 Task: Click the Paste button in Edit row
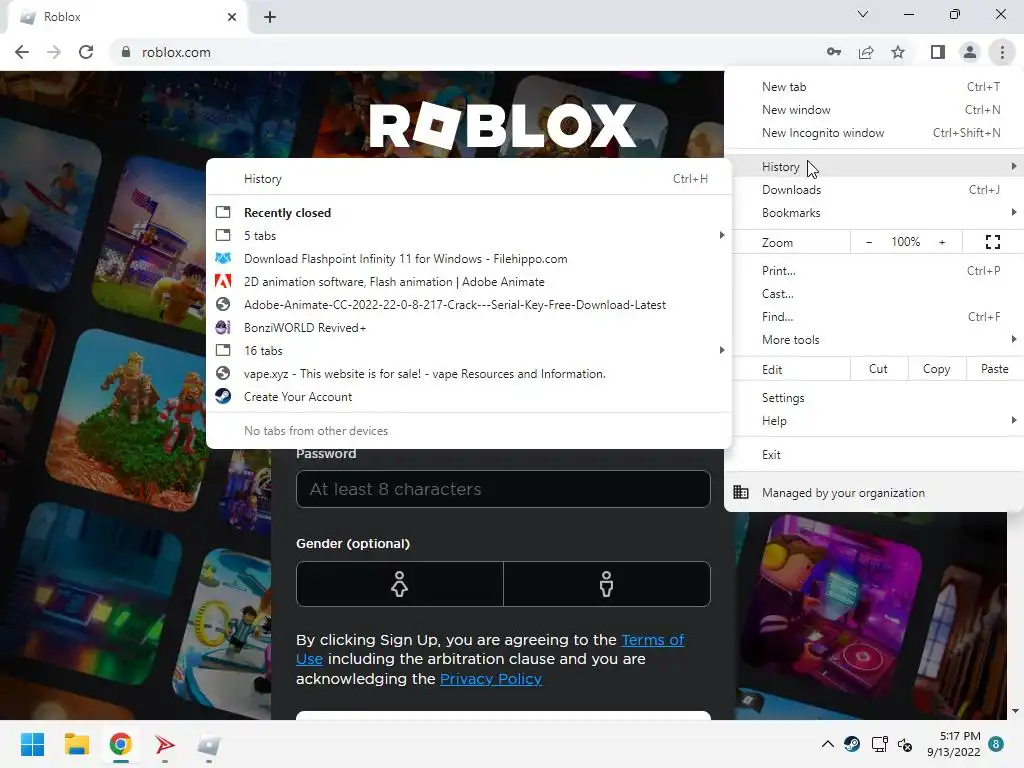click(995, 369)
